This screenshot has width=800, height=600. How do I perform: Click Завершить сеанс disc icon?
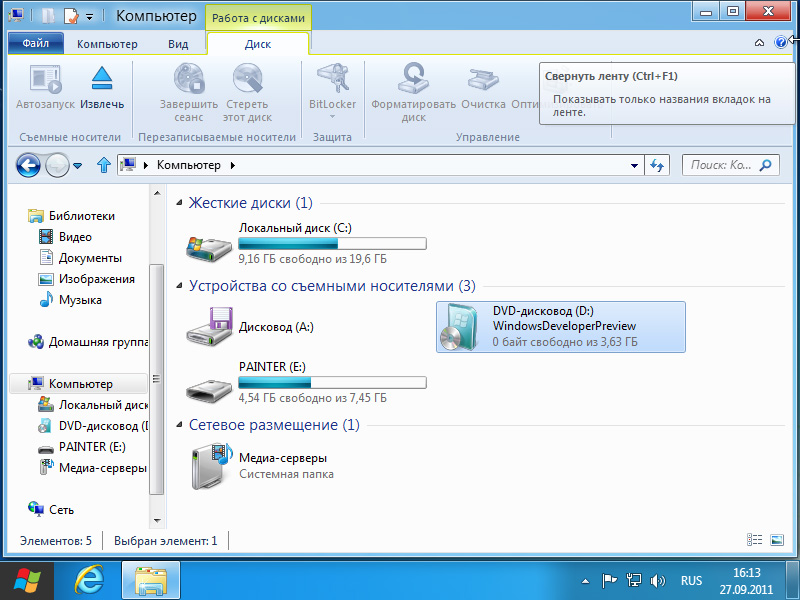click(189, 79)
